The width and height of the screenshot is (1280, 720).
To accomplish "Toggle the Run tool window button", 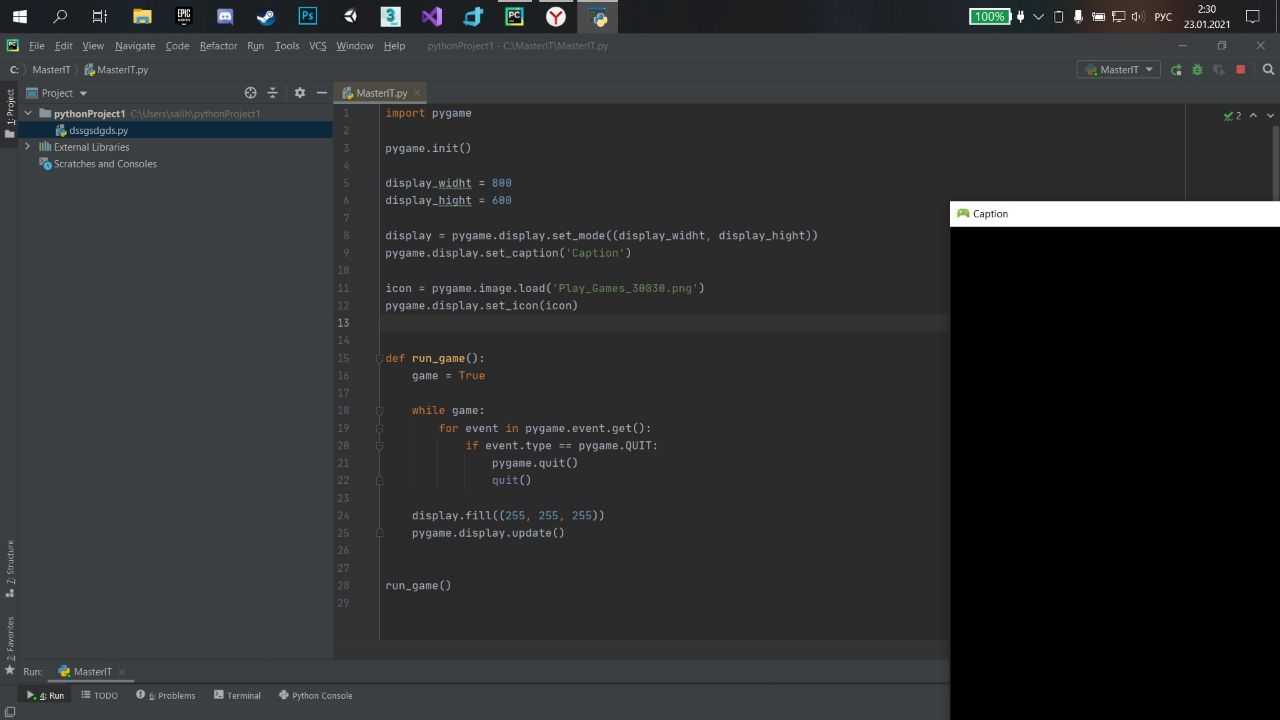I will tap(46, 695).
